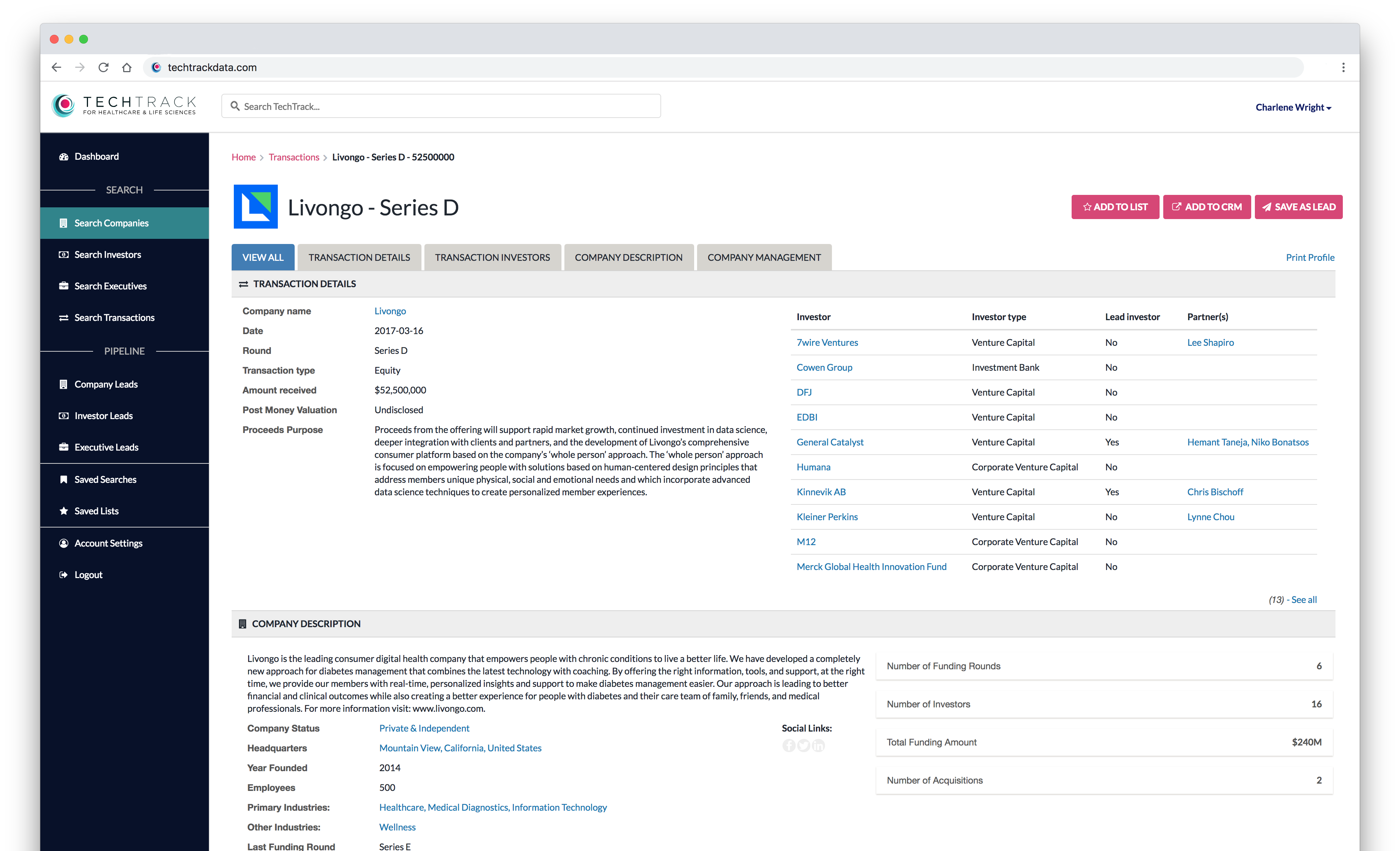Open Company Leads pipeline
Screen dimensions: 1400x851
click(x=125, y=384)
